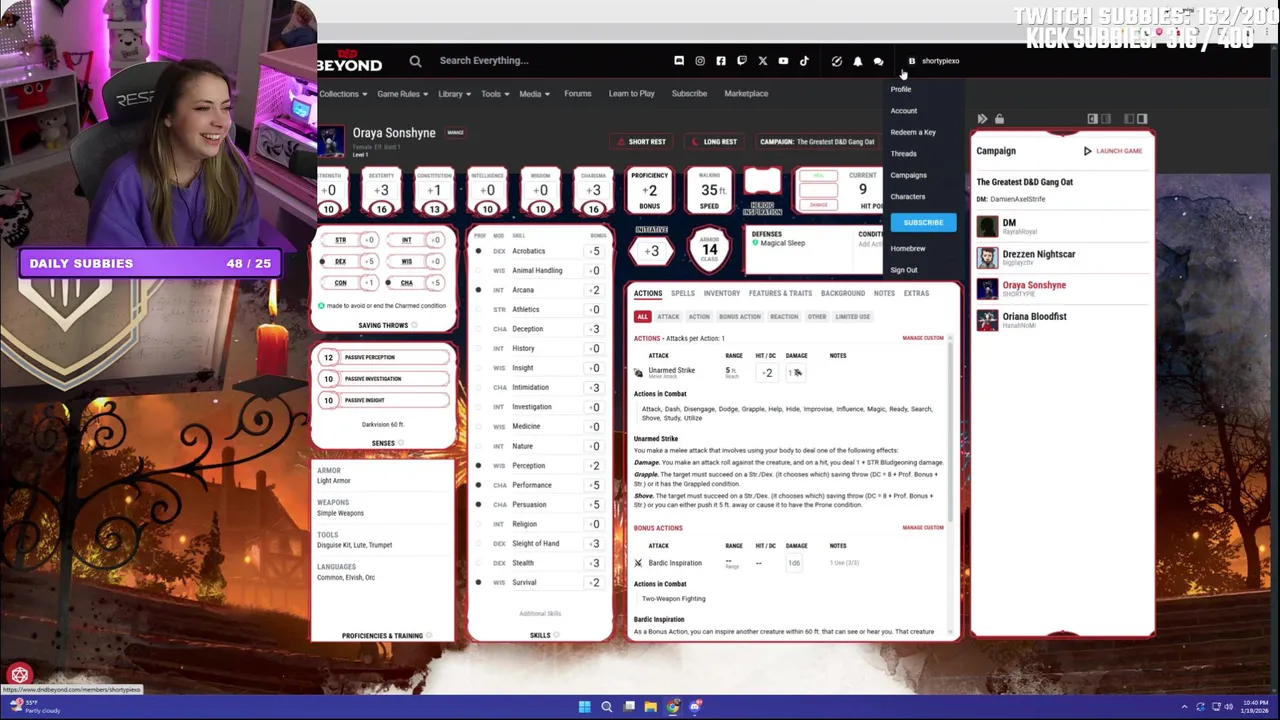Choose Sign Out from the user menu

tap(904, 270)
